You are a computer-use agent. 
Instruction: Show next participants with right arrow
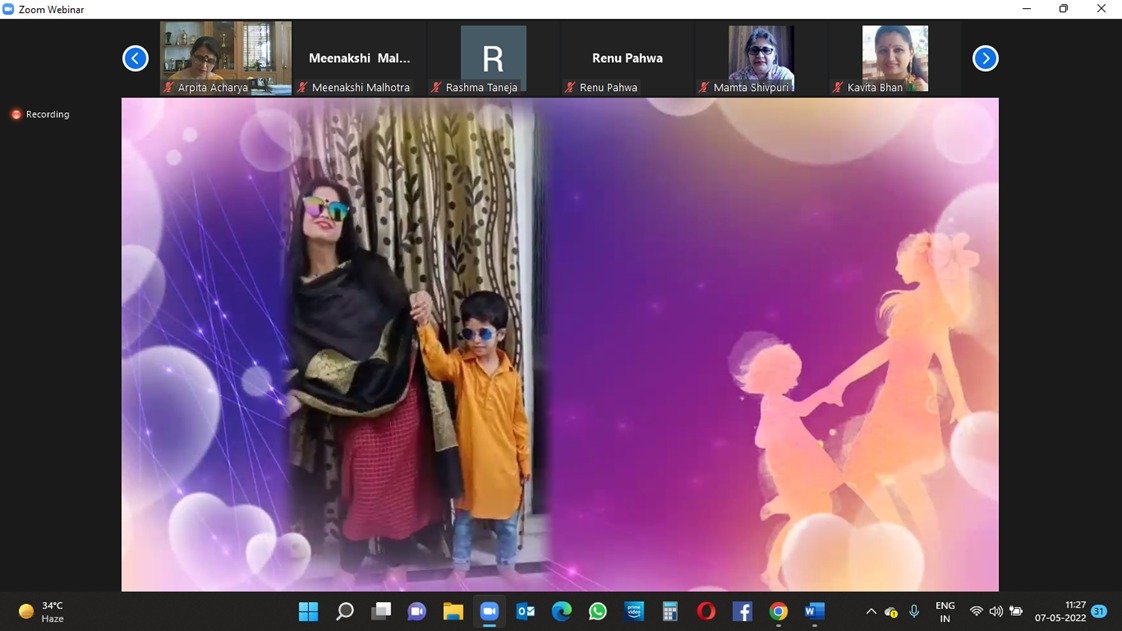[985, 58]
